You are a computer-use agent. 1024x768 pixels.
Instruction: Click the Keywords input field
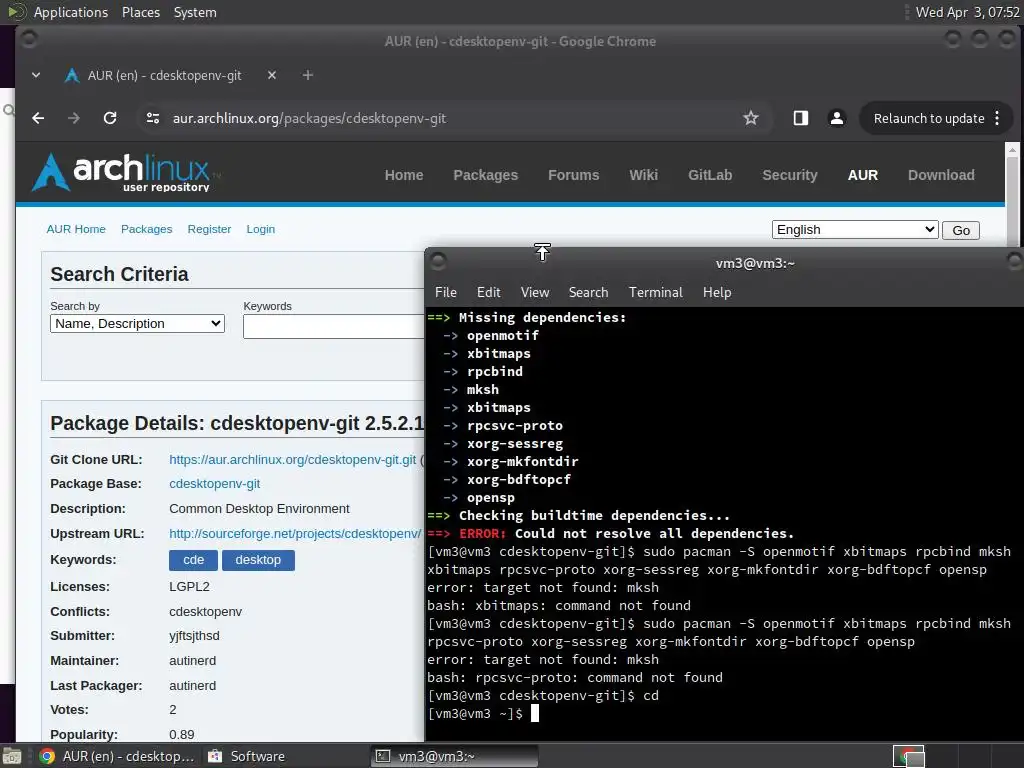click(334, 327)
